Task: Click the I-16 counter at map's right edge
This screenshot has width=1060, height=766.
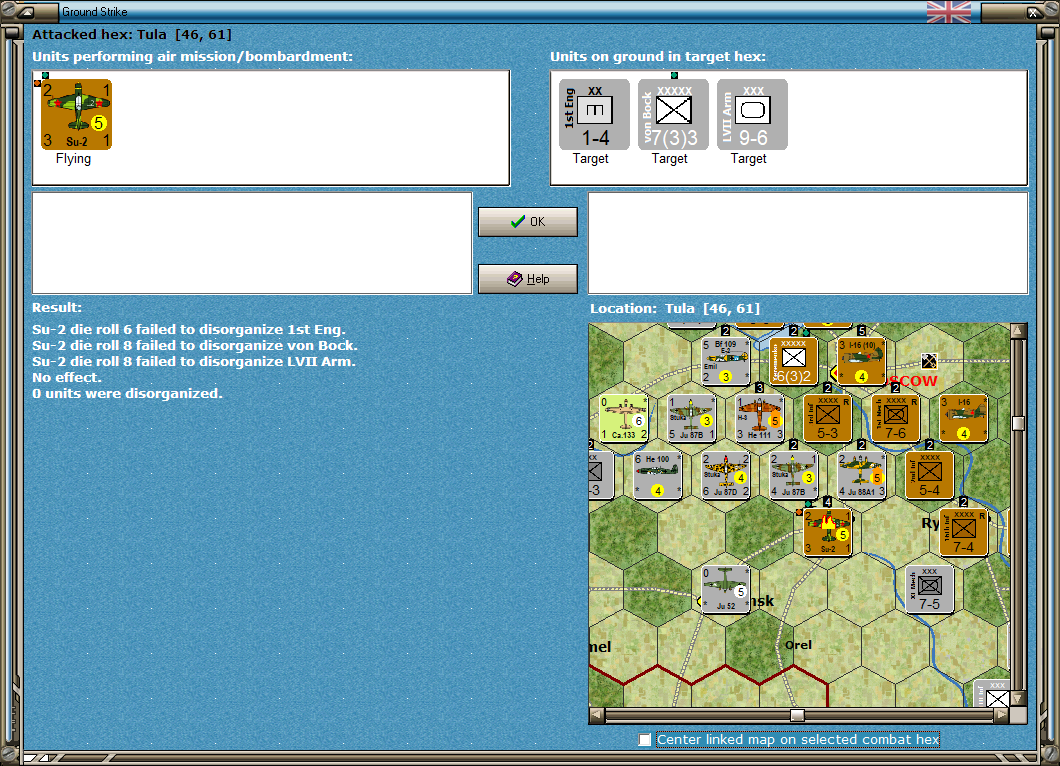Action: 963,418
